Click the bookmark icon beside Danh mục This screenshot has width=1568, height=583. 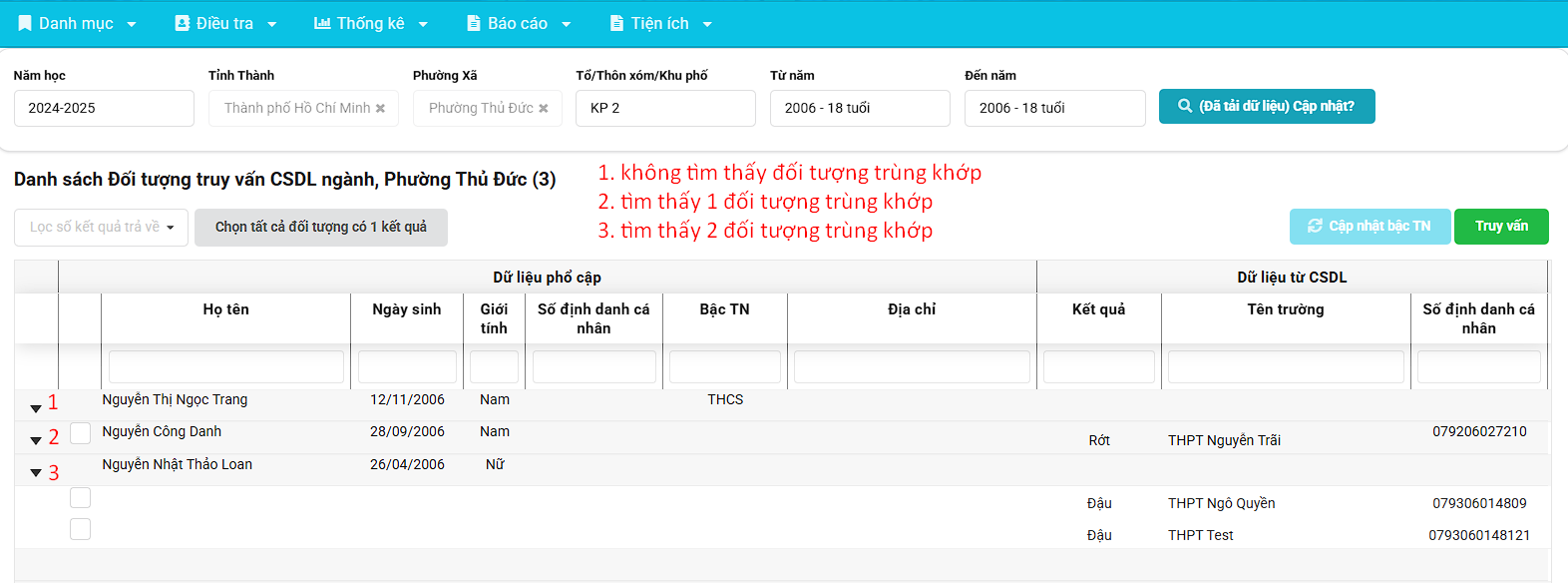click(x=25, y=23)
